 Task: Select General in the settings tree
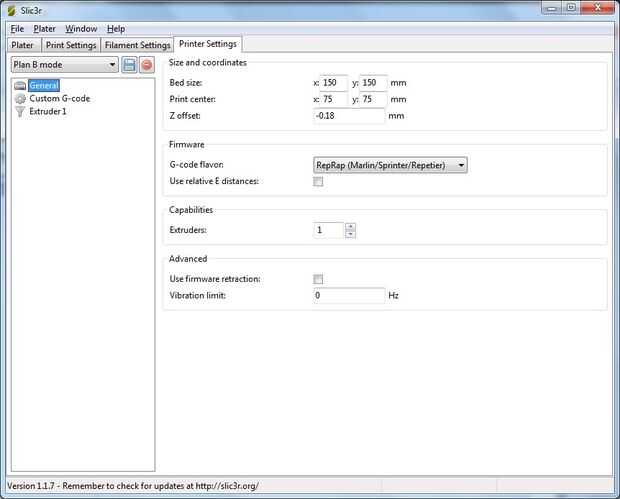(x=44, y=85)
